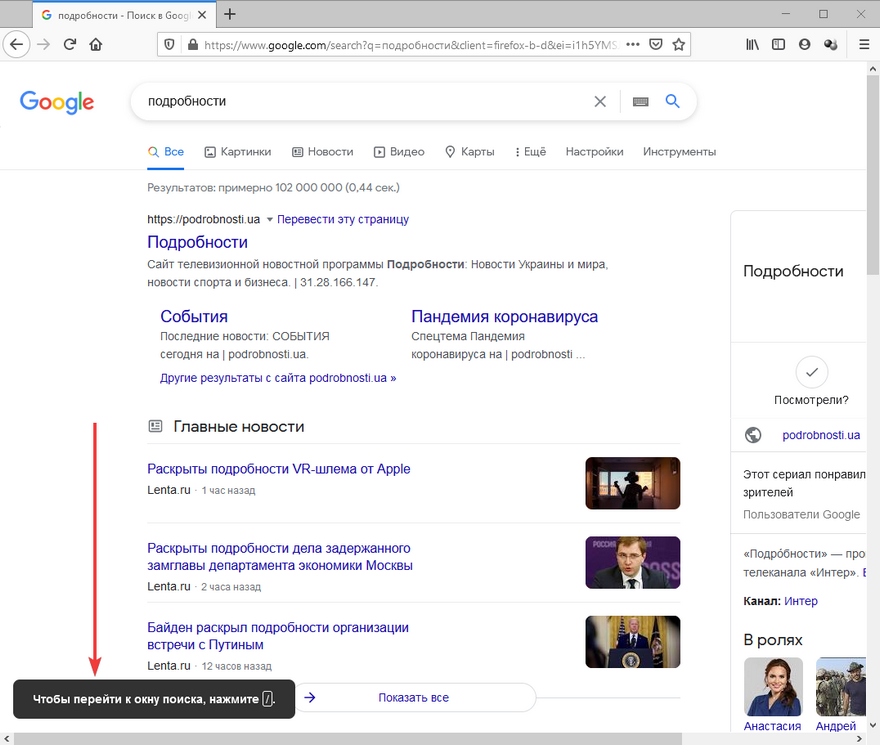Click the Firefox URL address bar
This screenshot has width=880, height=745.
[410, 44]
